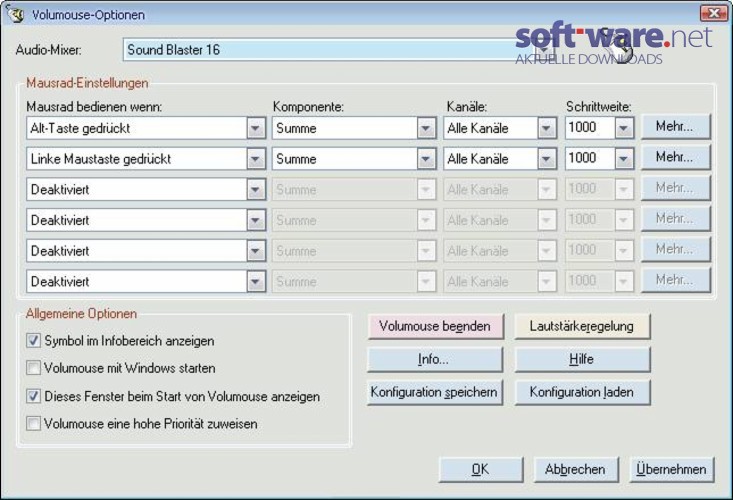The image size is (733, 500).
Task: Open the Lautstärkeregelung button
Action: click(x=582, y=326)
